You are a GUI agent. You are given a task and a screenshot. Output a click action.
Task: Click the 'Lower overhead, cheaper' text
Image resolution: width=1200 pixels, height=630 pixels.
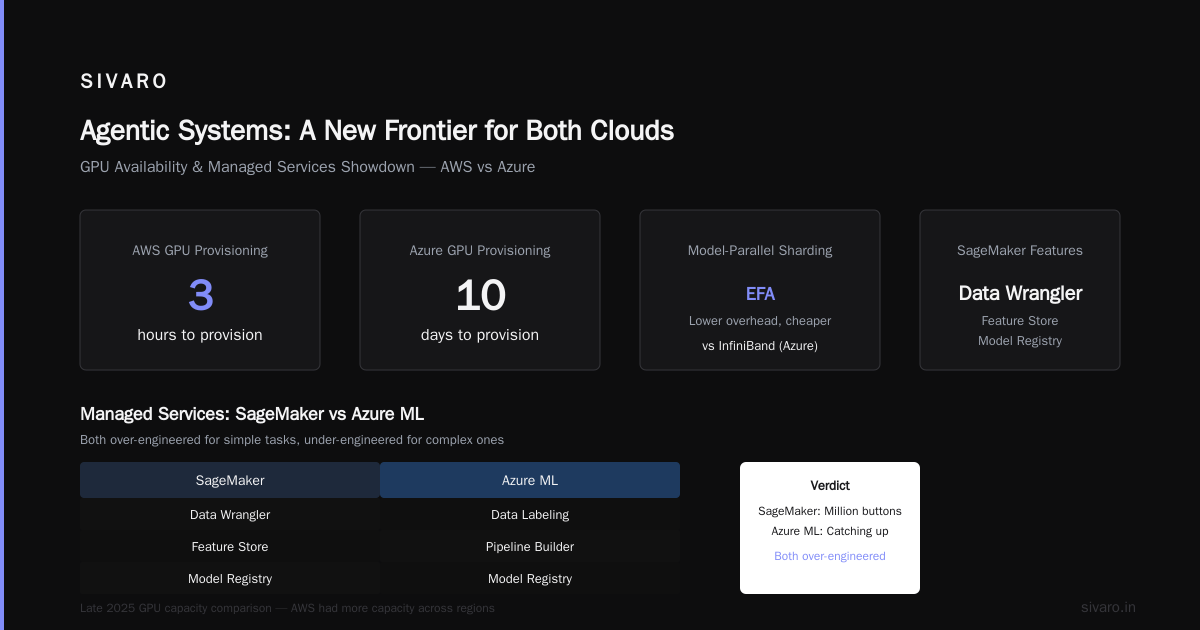pyautogui.click(x=760, y=321)
